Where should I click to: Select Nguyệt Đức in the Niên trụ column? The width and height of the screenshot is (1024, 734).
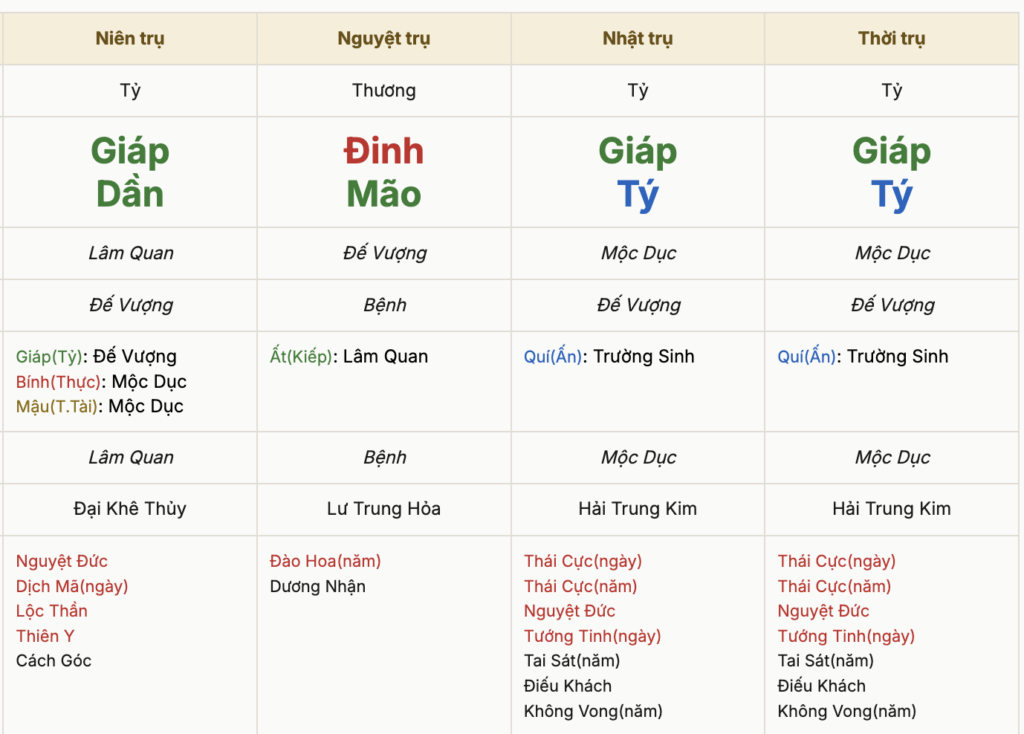click(x=62, y=561)
